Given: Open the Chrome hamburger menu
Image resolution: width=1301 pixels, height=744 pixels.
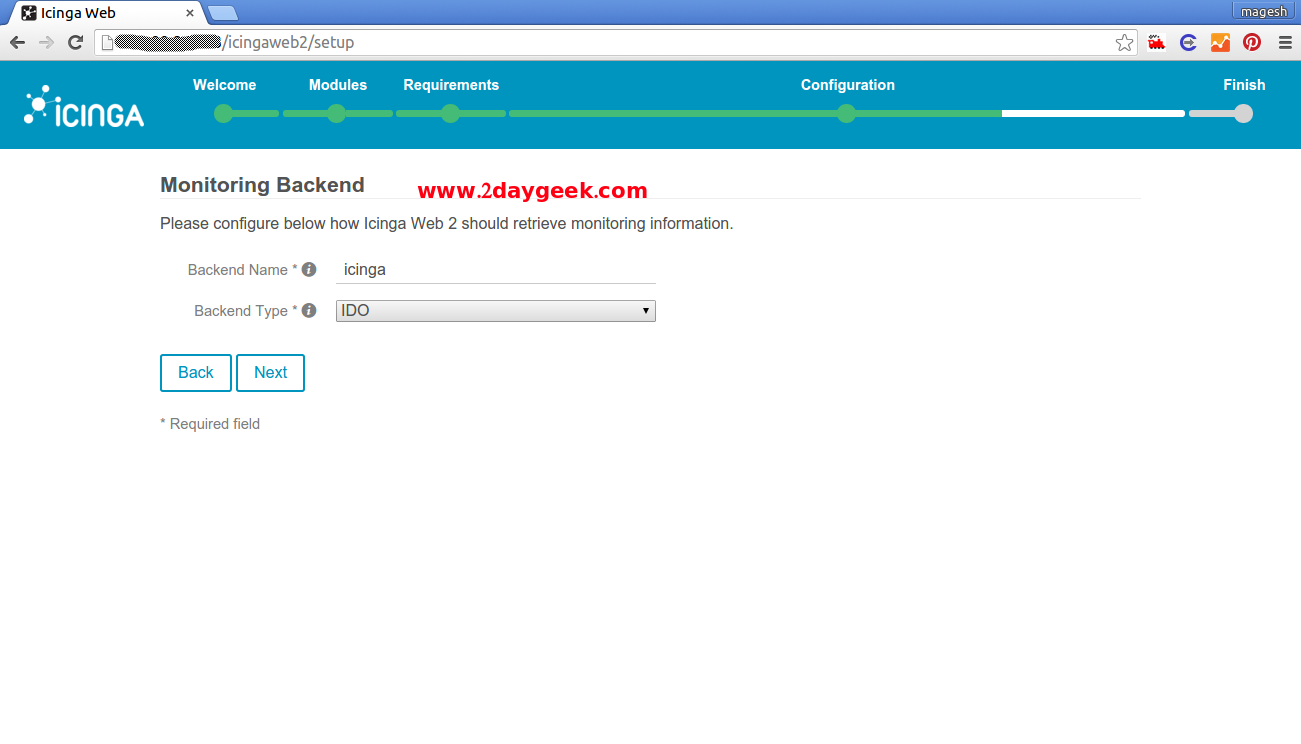Looking at the screenshot, I should tap(1285, 42).
